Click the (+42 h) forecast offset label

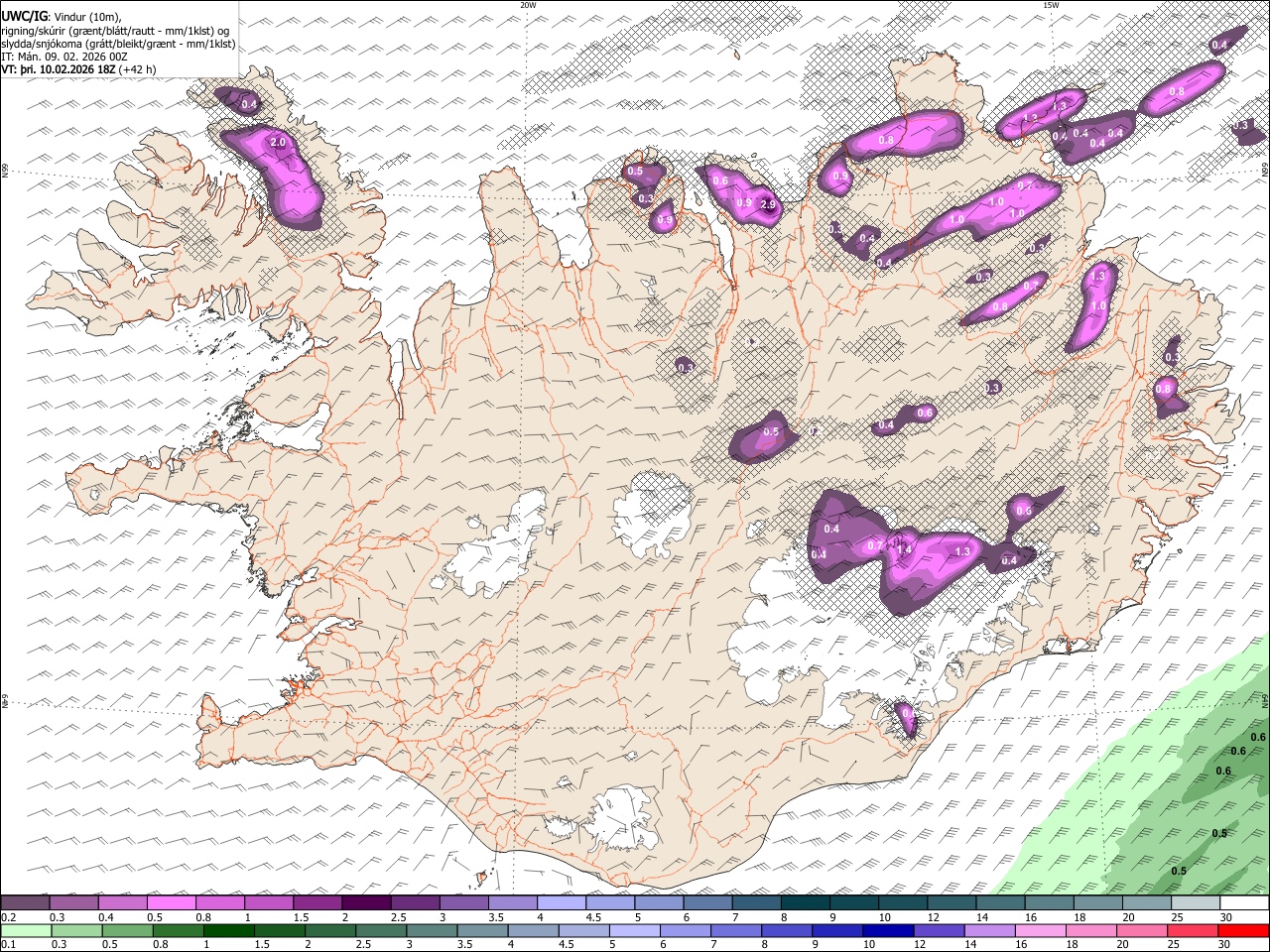point(137,69)
